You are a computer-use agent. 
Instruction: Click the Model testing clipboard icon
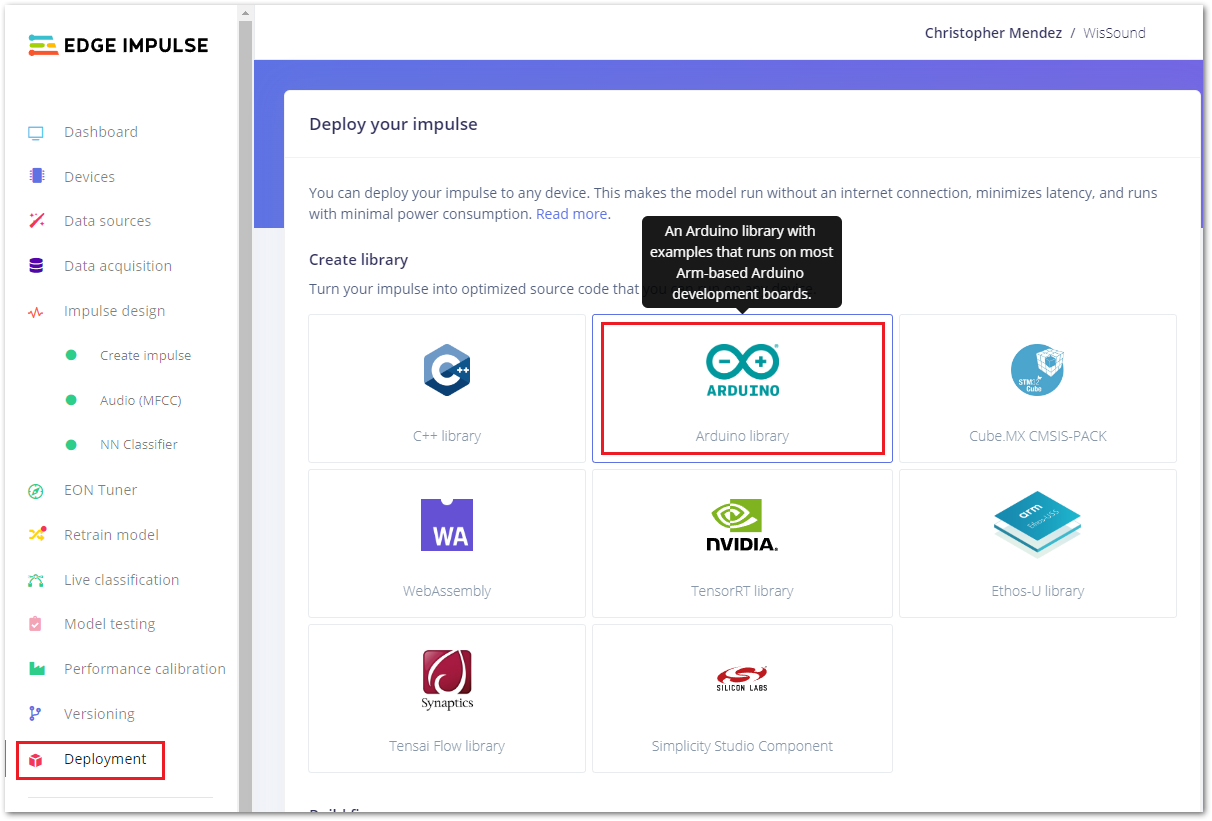click(x=37, y=624)
